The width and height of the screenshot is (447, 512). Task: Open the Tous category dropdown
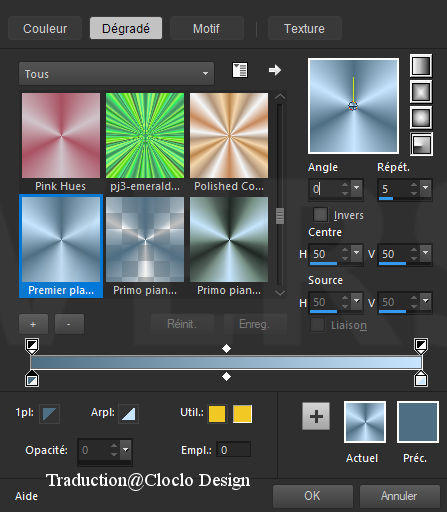point(117,73)
